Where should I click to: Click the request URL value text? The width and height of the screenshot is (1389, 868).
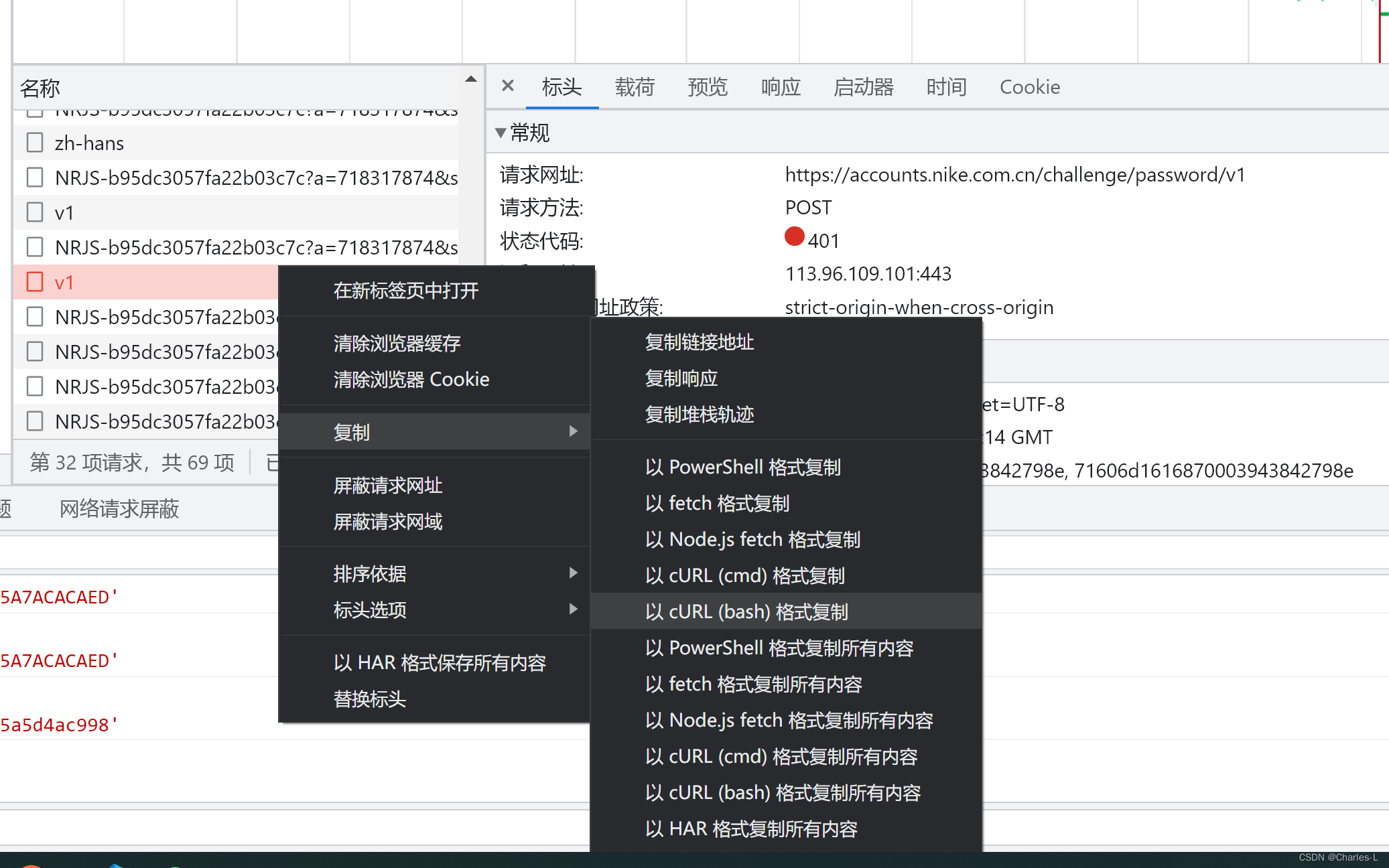point(1014,175)
